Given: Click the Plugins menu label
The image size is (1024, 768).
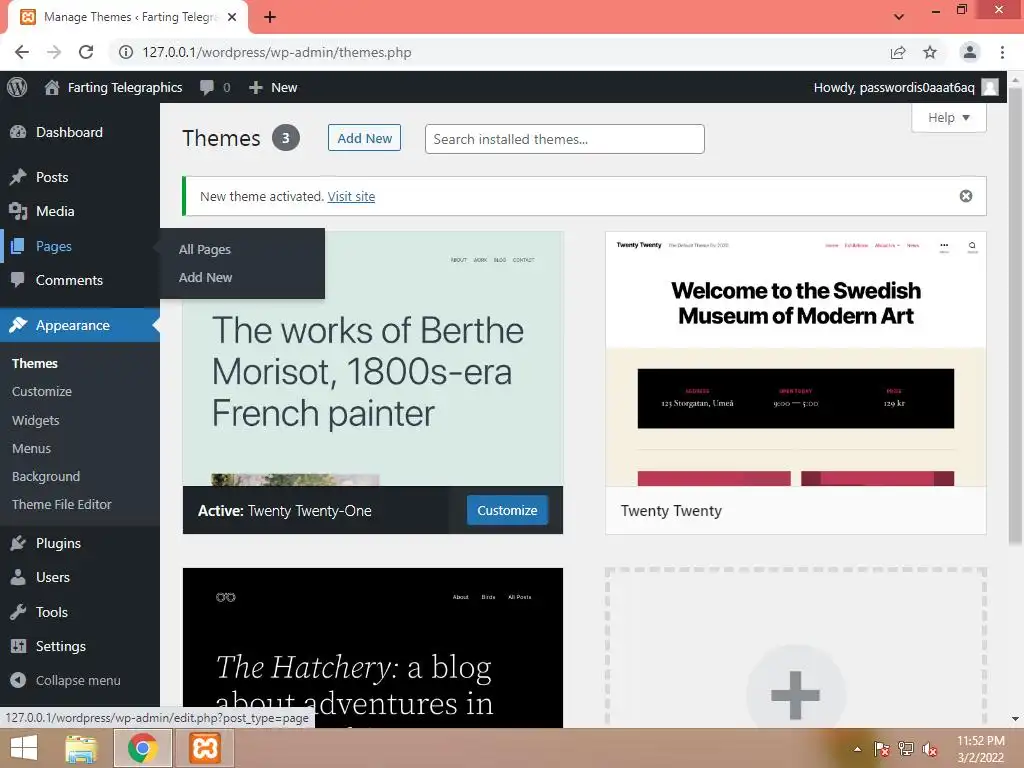Looking at the screenshot, I should point(58,543).
